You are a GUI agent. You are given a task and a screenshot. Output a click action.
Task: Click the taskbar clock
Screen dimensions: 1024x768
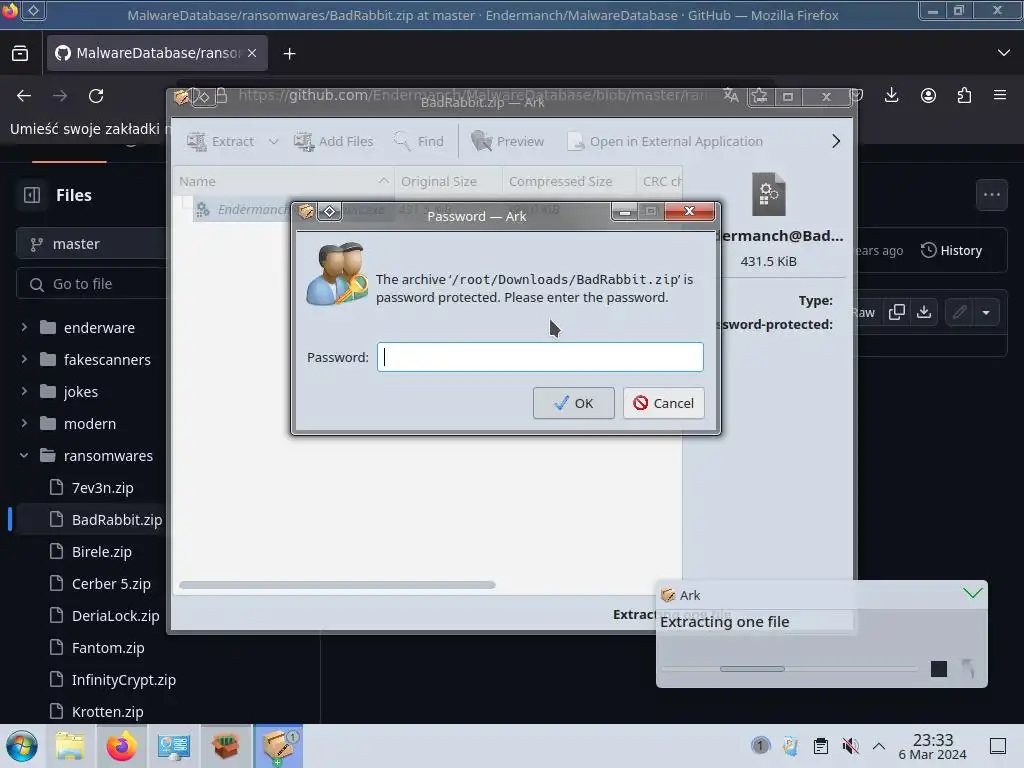[933, 746]
